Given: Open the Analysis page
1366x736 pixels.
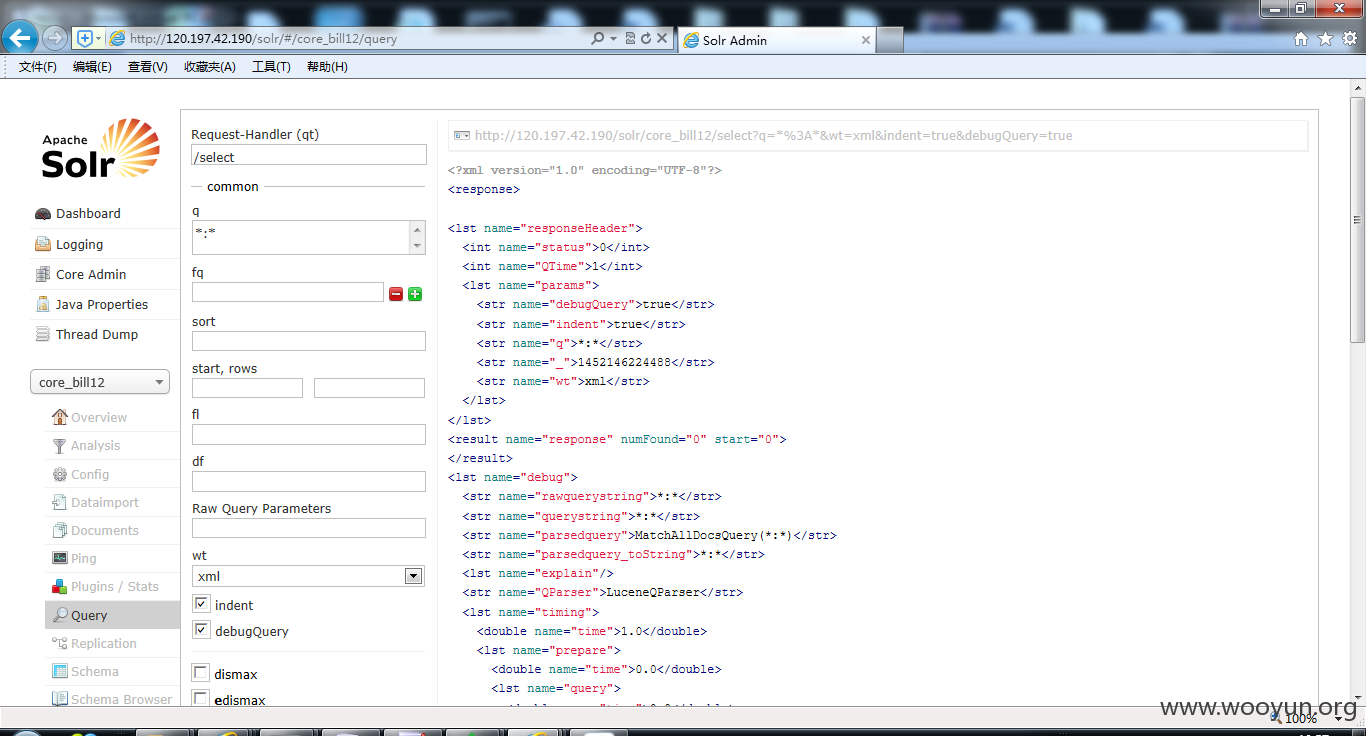Looking at the screenshot, I should tap(86, 445).
